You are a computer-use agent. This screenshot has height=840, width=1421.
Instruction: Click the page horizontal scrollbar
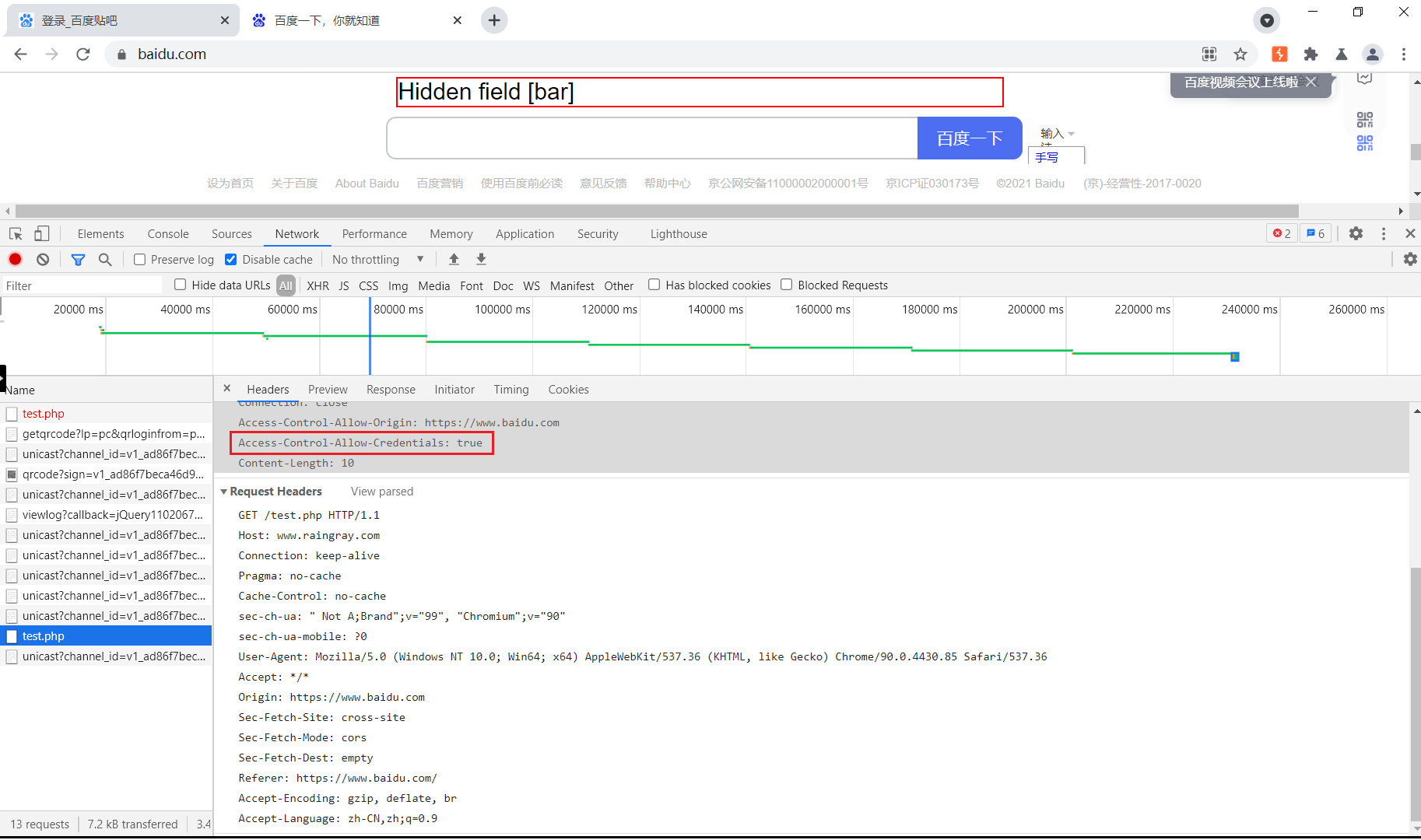pos(657,211)
